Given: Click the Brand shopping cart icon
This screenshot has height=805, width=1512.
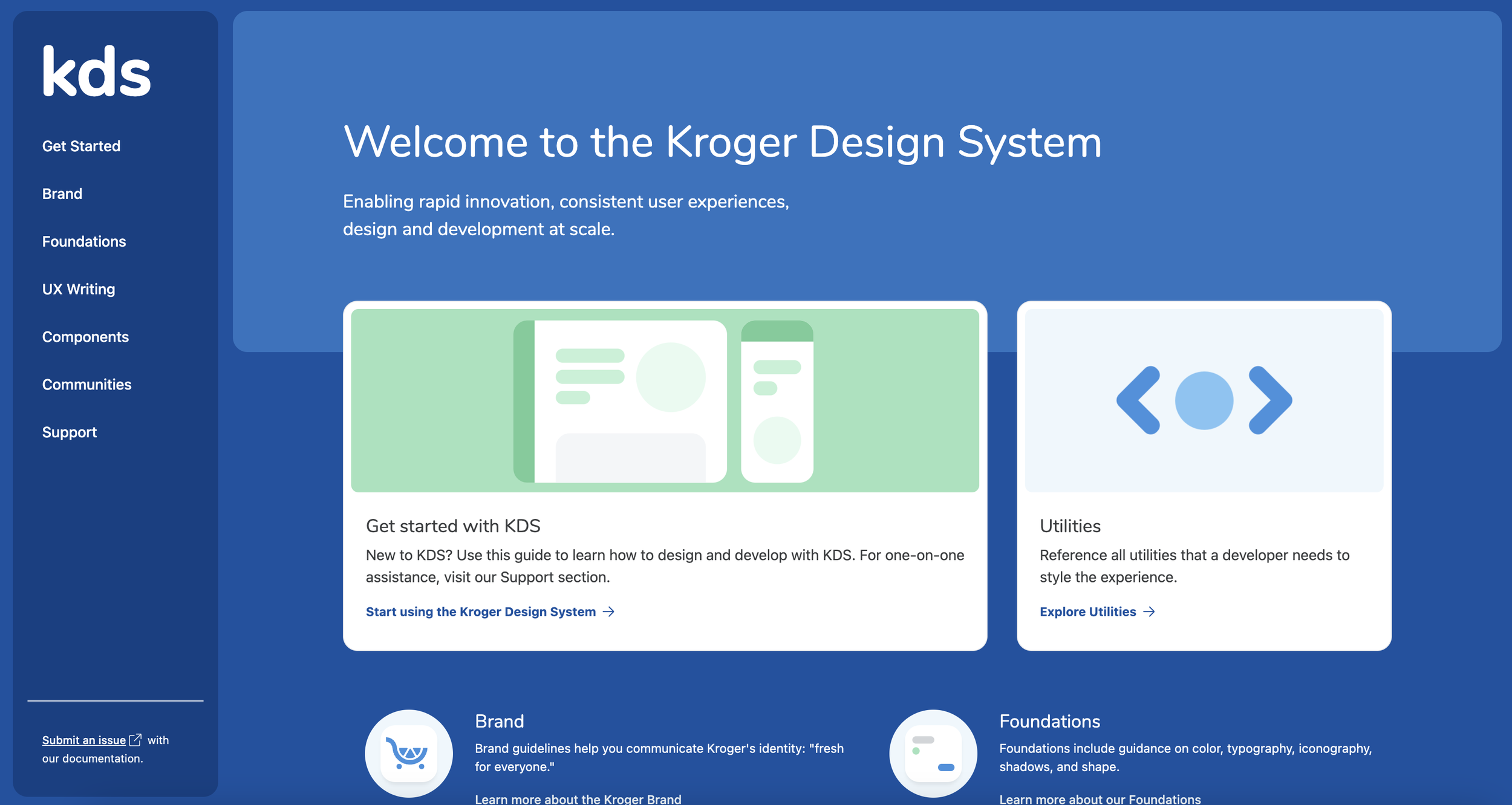Looking at the screenshot, I should pyautogui.click(x=409, y=754).
